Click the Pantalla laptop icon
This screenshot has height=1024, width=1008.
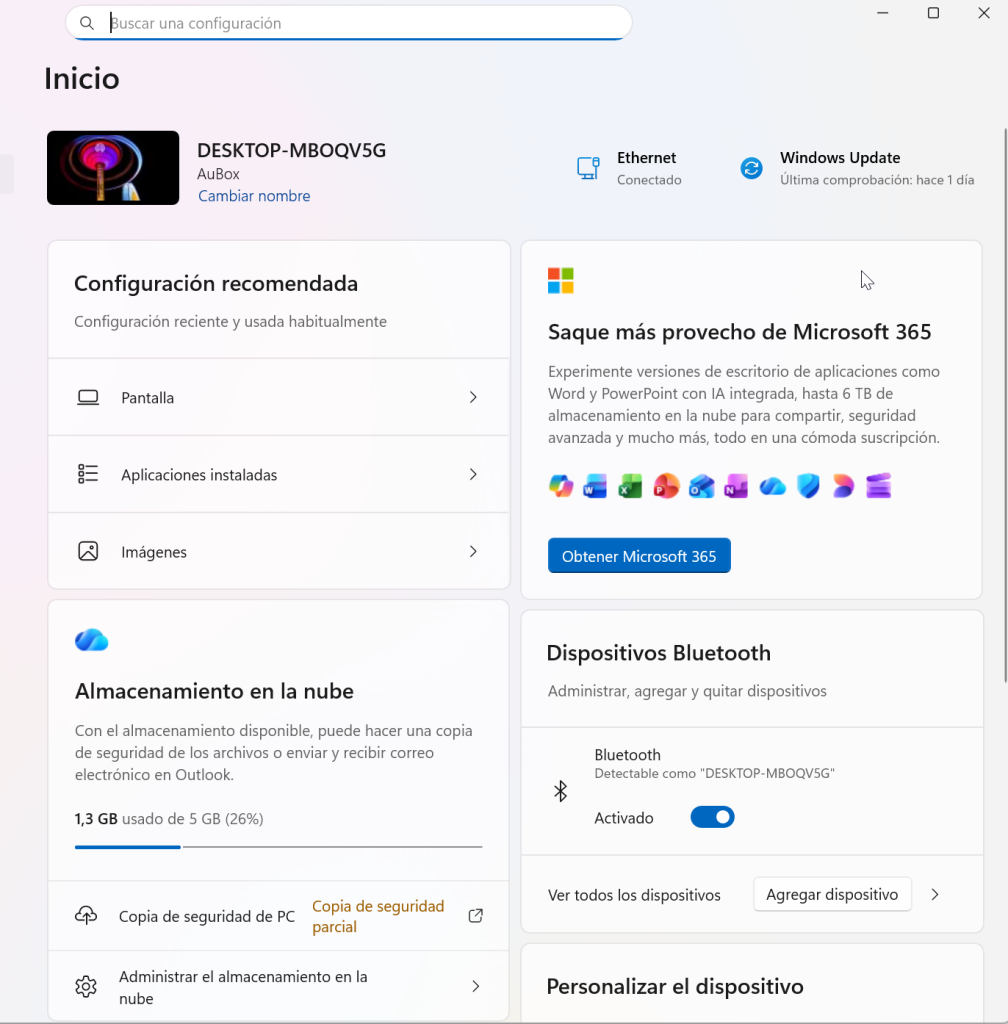[x=88, y=398]
